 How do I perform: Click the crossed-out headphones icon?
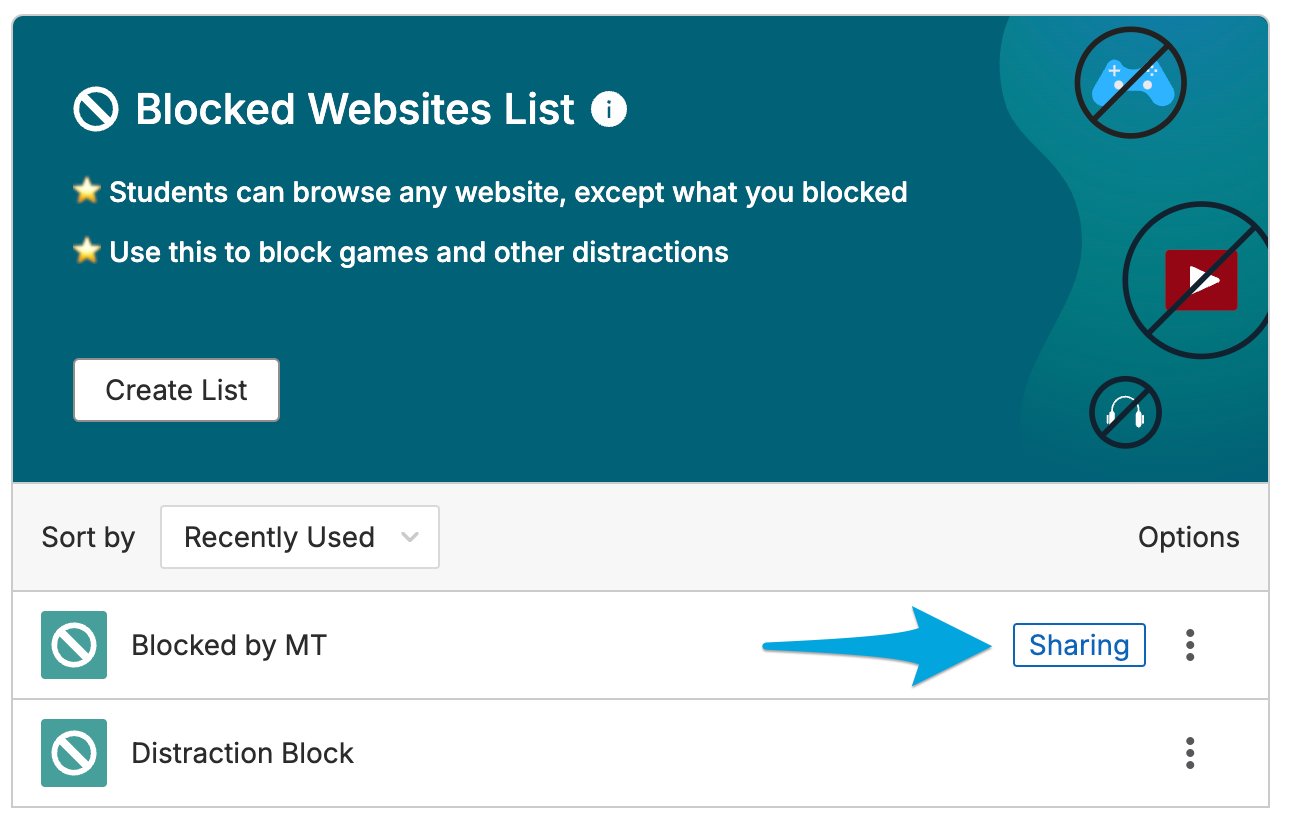(1125, 412)
